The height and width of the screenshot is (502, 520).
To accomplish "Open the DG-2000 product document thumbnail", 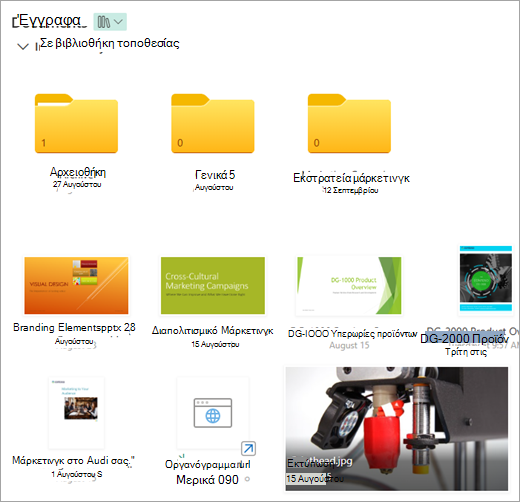I will pyautogui.click(x=486, y=280).
